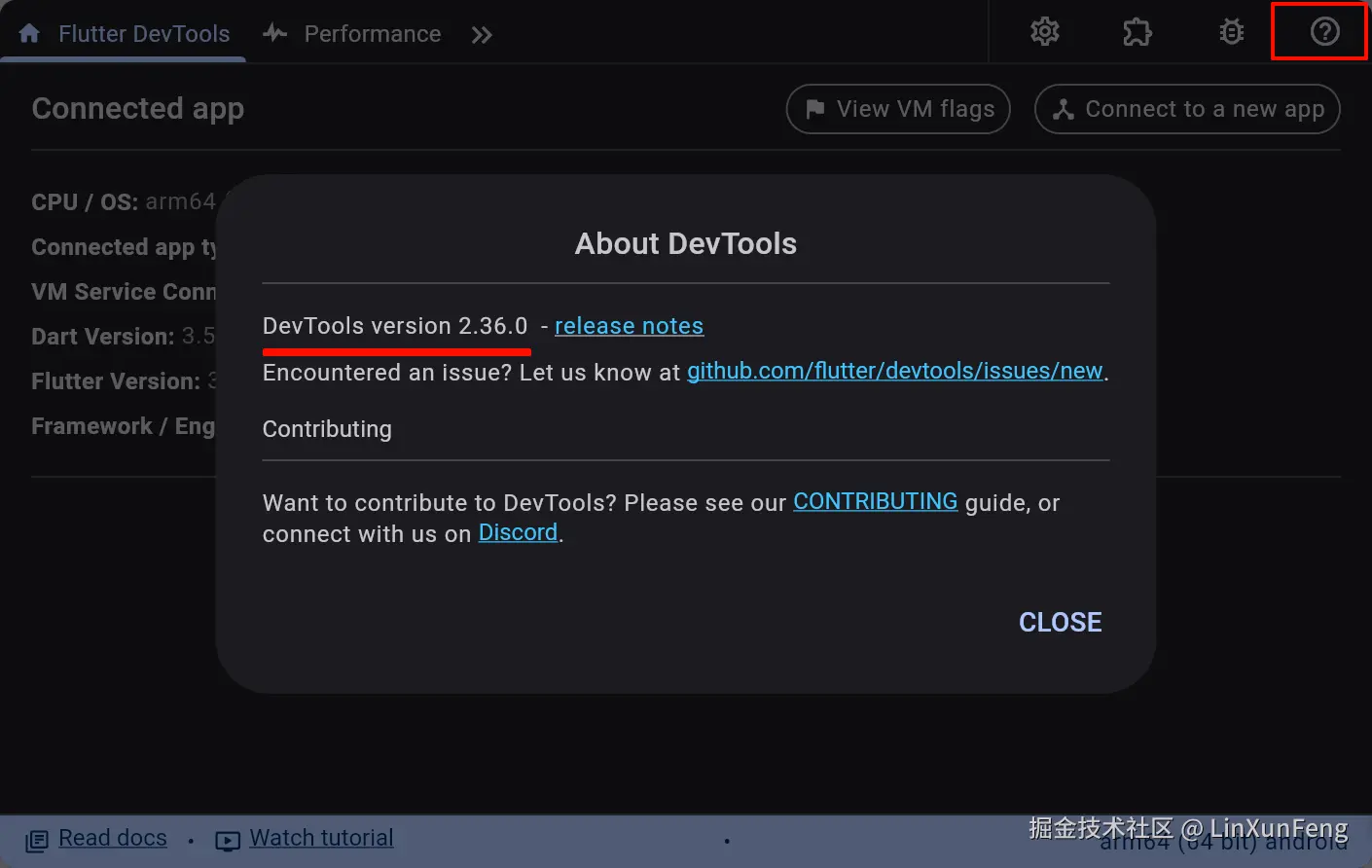The image size is (1372, 868).
Task: Open the github.com devtools issues link
Action: [x=895, y=371]
